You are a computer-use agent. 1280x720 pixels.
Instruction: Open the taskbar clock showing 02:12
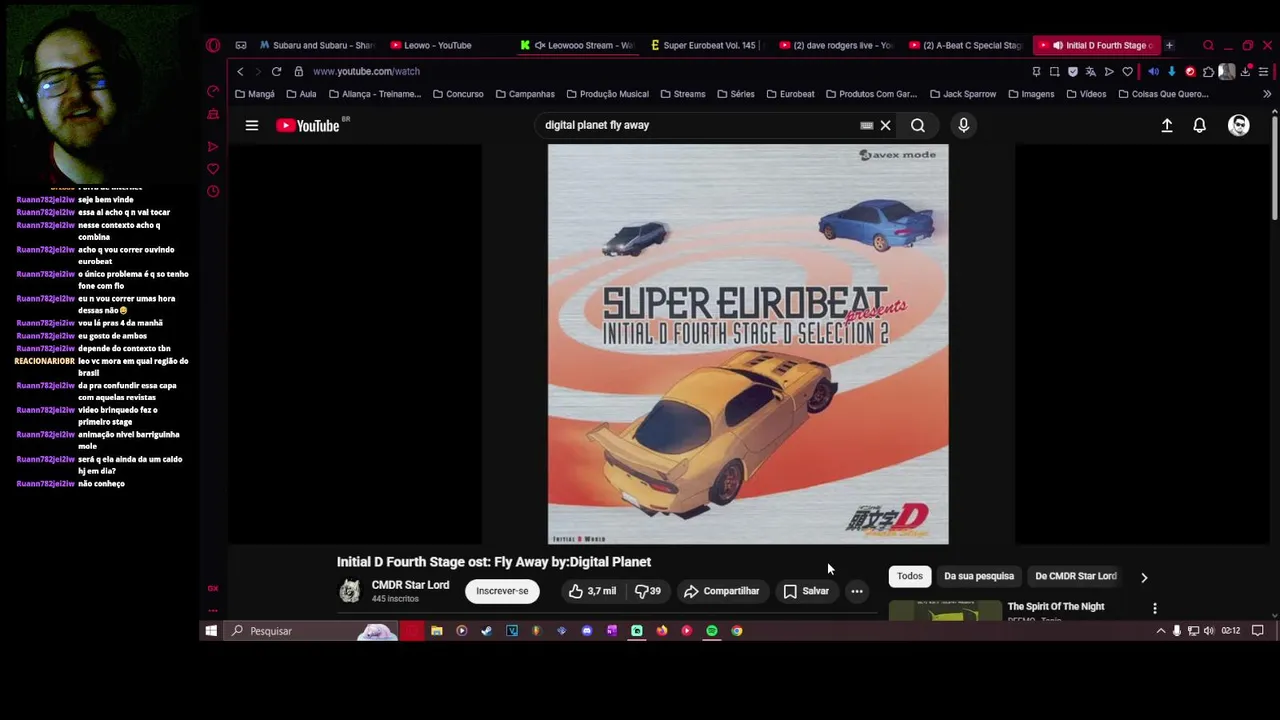[1231, 631]
